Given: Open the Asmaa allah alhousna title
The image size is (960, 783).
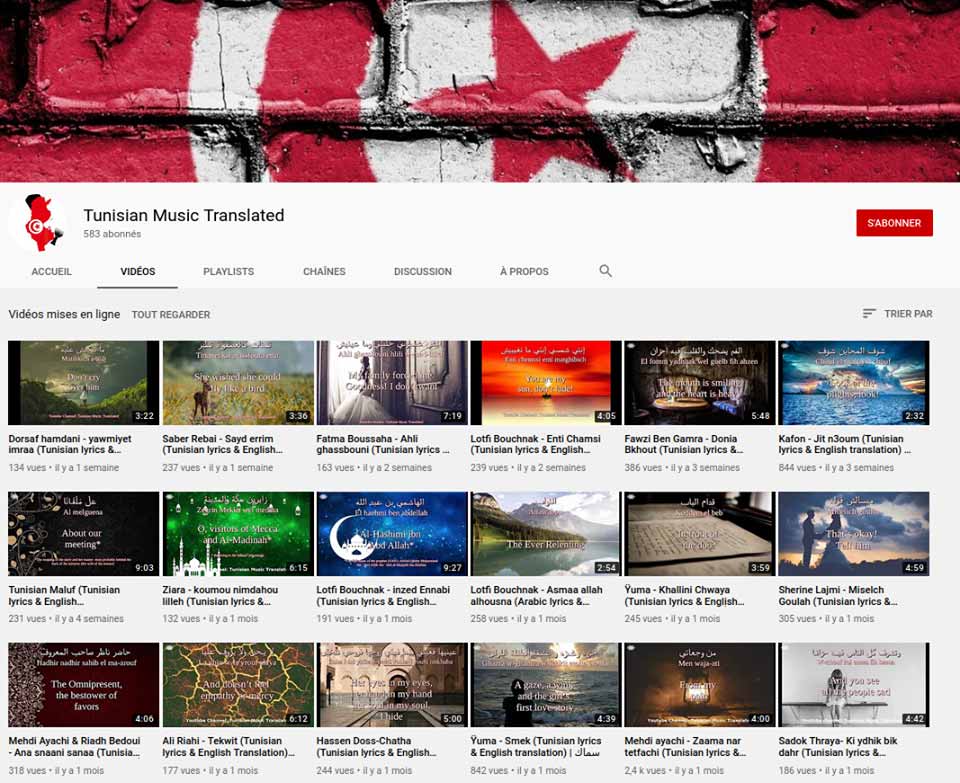Looking at the screenshot, I should click(536, 596).
